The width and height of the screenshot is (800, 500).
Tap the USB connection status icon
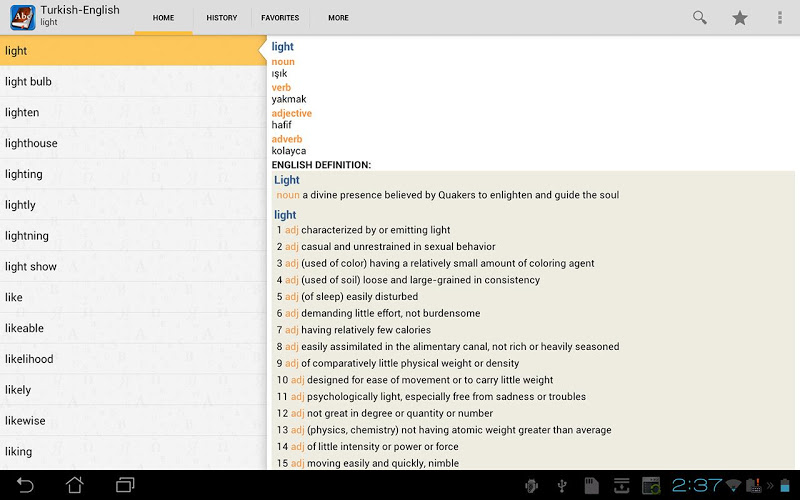(x=562, y=486)
